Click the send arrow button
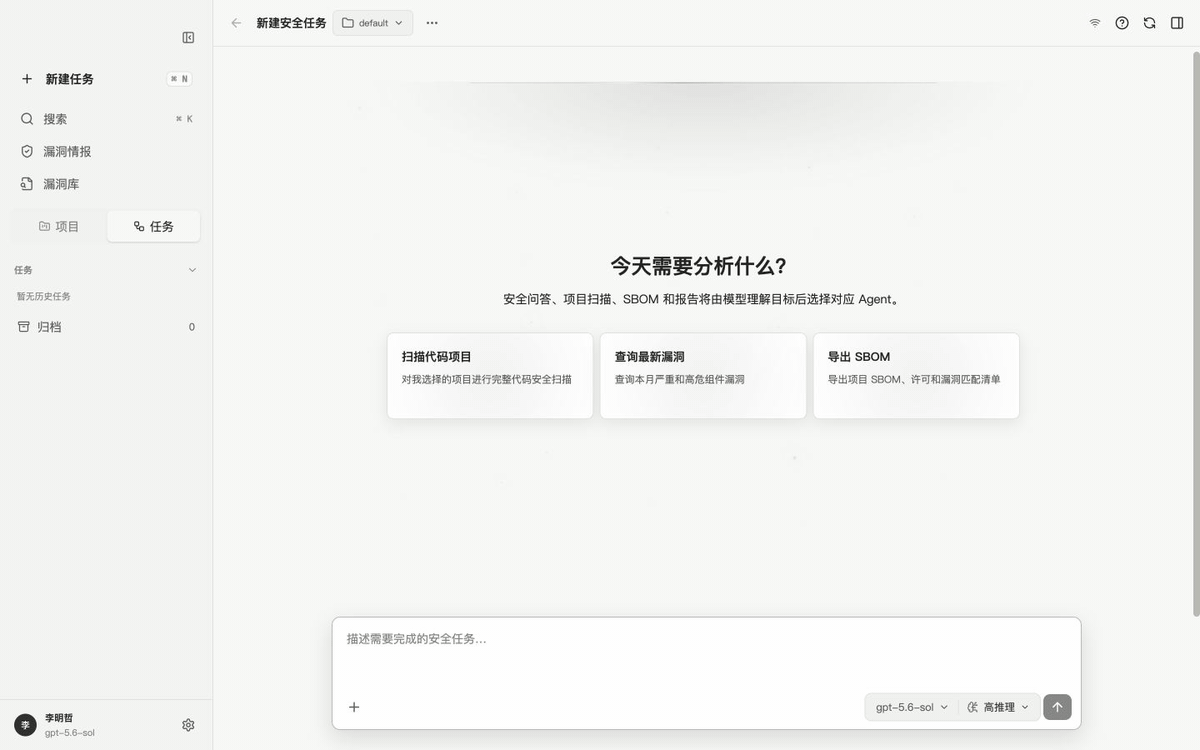The height and width of the screenshot is (750, 1200). click(x=1057, y=707)
